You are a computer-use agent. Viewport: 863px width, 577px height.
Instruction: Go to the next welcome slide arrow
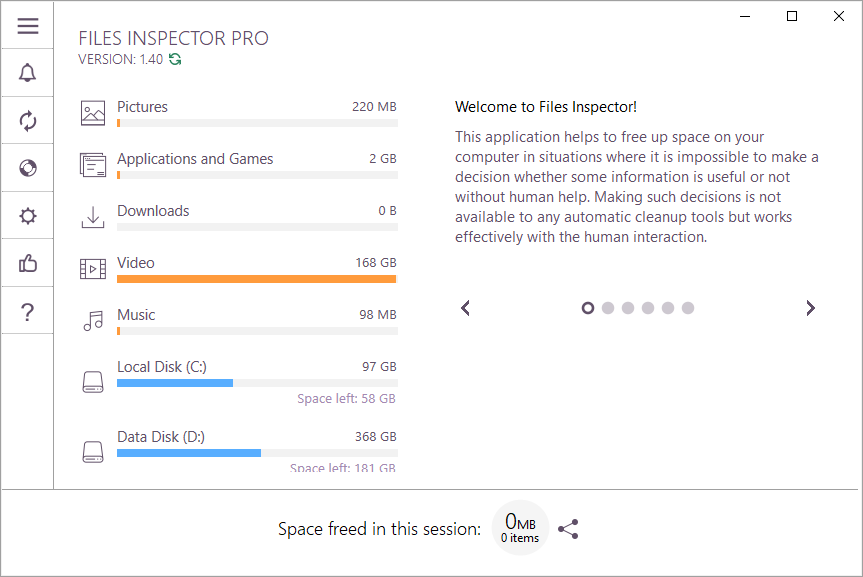810,308
